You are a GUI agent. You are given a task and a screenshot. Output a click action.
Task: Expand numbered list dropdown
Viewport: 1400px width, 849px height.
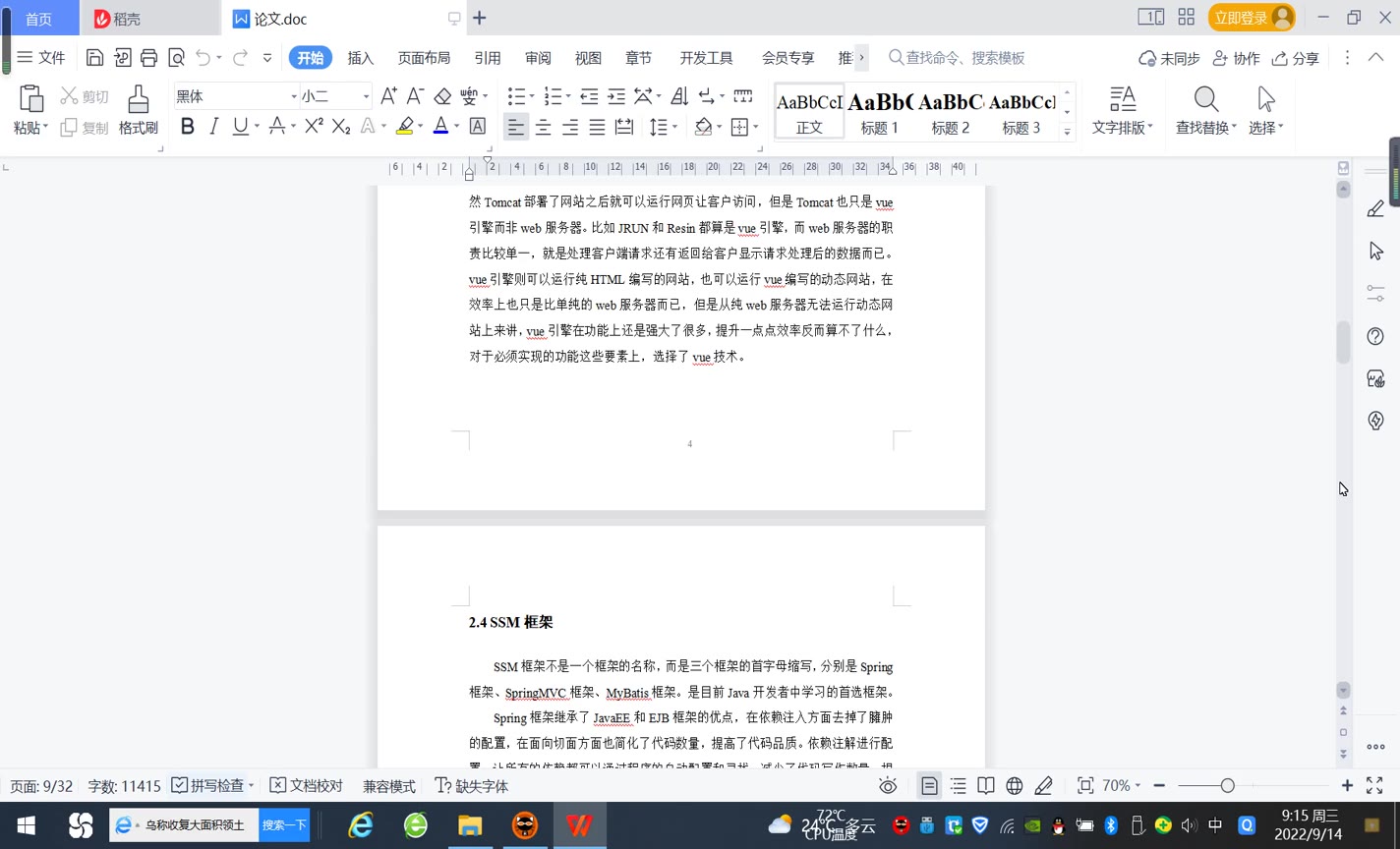pyautogui.click(x=568, y=96)
